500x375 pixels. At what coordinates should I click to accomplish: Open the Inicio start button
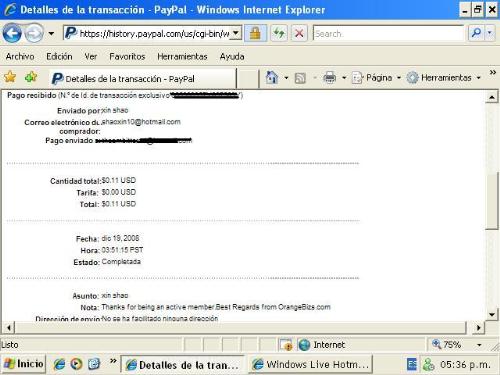pyautogui.click(x=23, y=363)
